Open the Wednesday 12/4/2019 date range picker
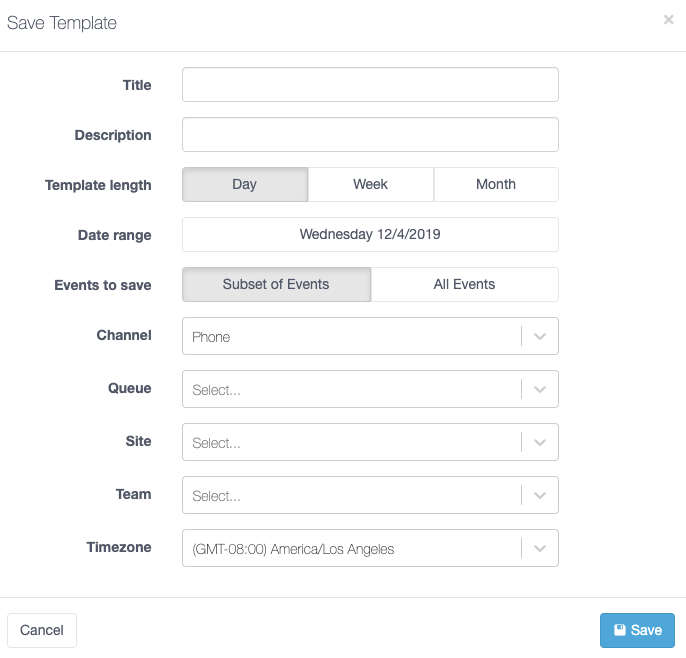Screen dimensions: 686x658 pyautogui.click(x=370, y=235)
